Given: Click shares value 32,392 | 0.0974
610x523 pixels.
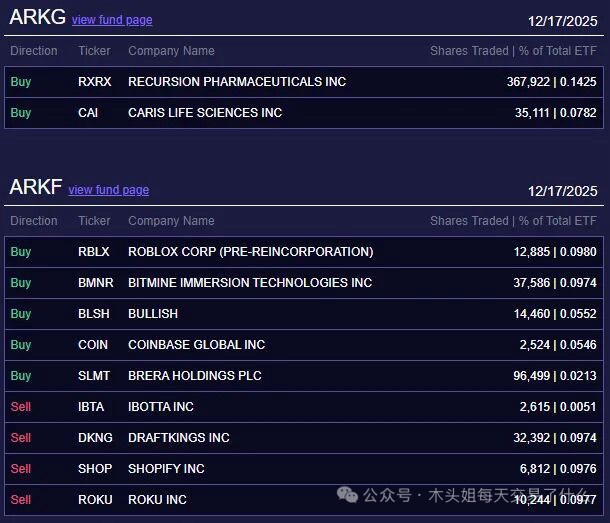Looking at the screenshot, I should click(x=555, y=438).
